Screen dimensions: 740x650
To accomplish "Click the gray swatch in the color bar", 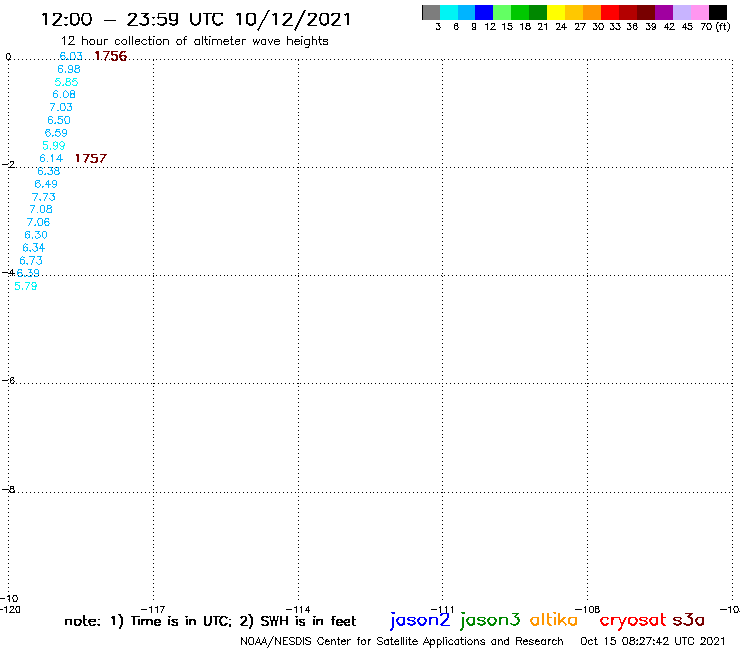I will pos(431,13).
